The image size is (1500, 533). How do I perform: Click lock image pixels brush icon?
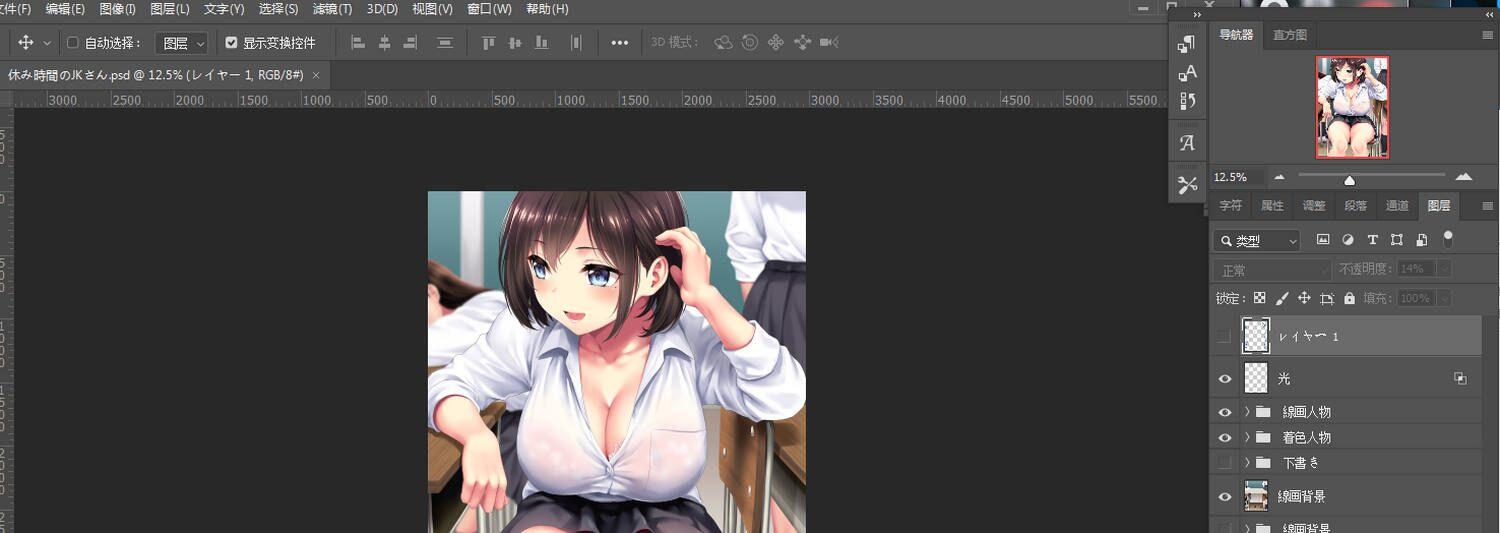click(1282, 298)
